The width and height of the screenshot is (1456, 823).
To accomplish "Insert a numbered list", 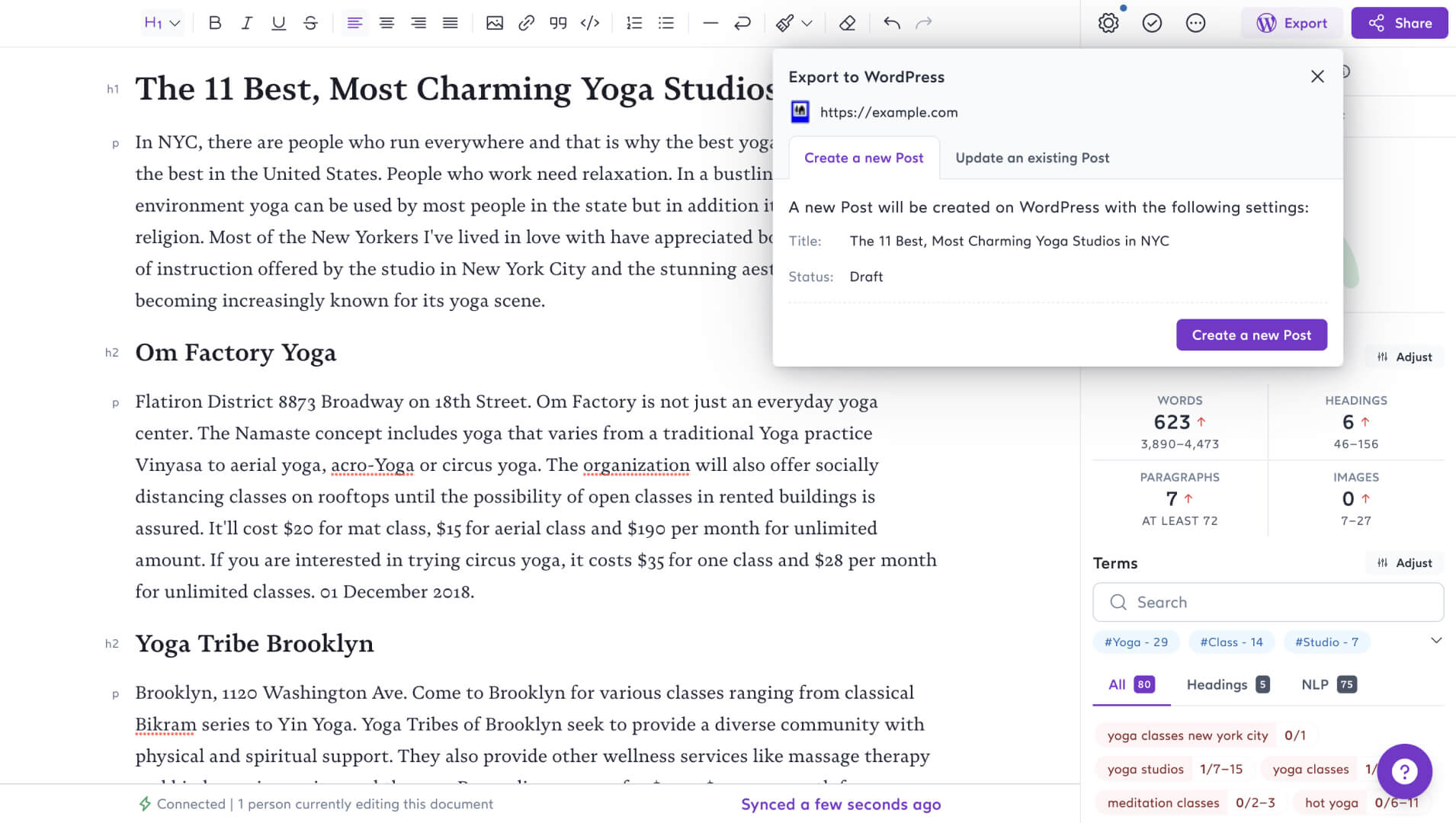I will [633, 23].
